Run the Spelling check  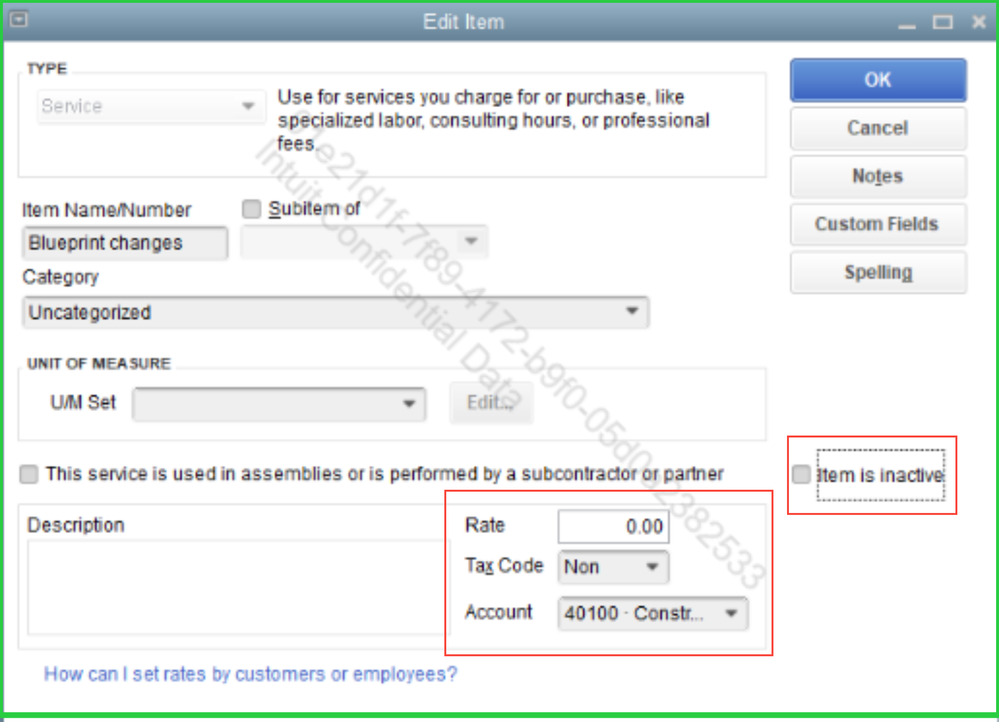point(877,272)
